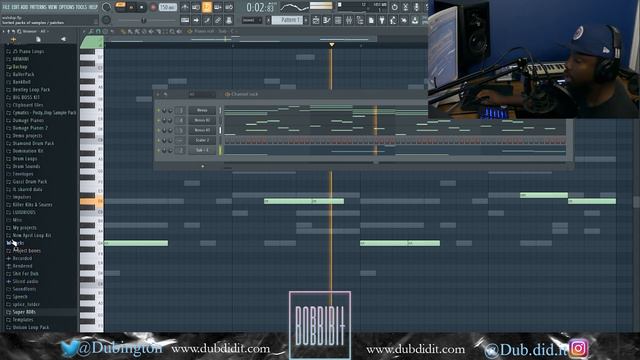Mute the Nexus #3 channel
This screenshot has height=360, width=640.
point(159,131)
